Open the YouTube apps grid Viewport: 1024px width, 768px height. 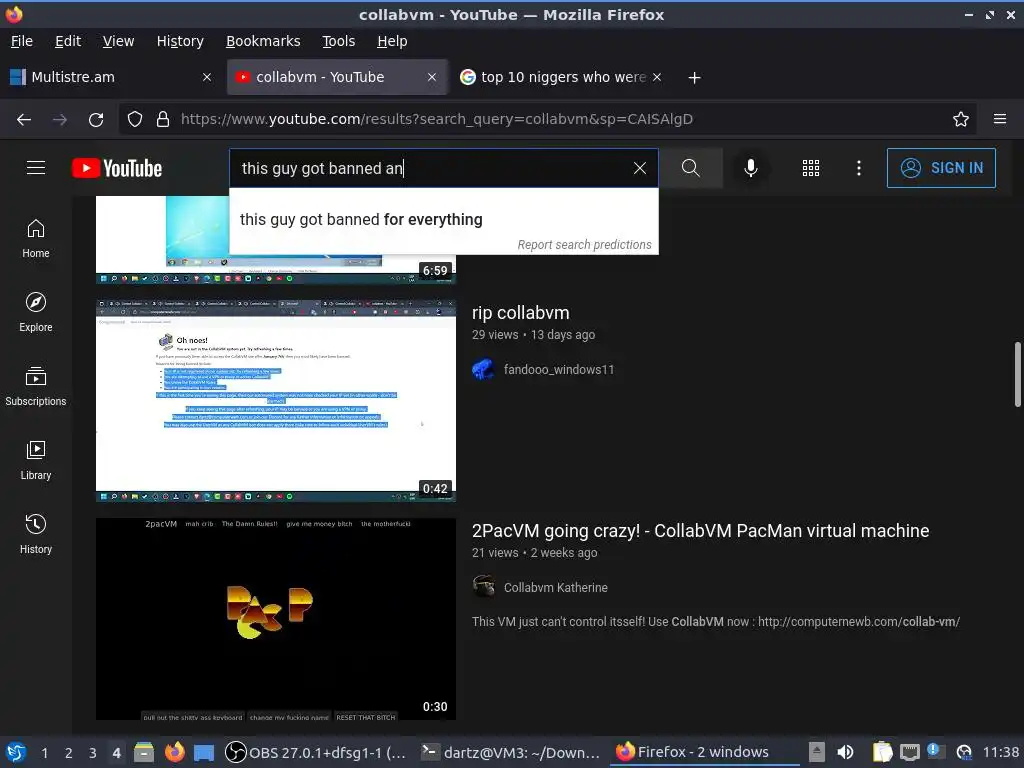[810, 168]
